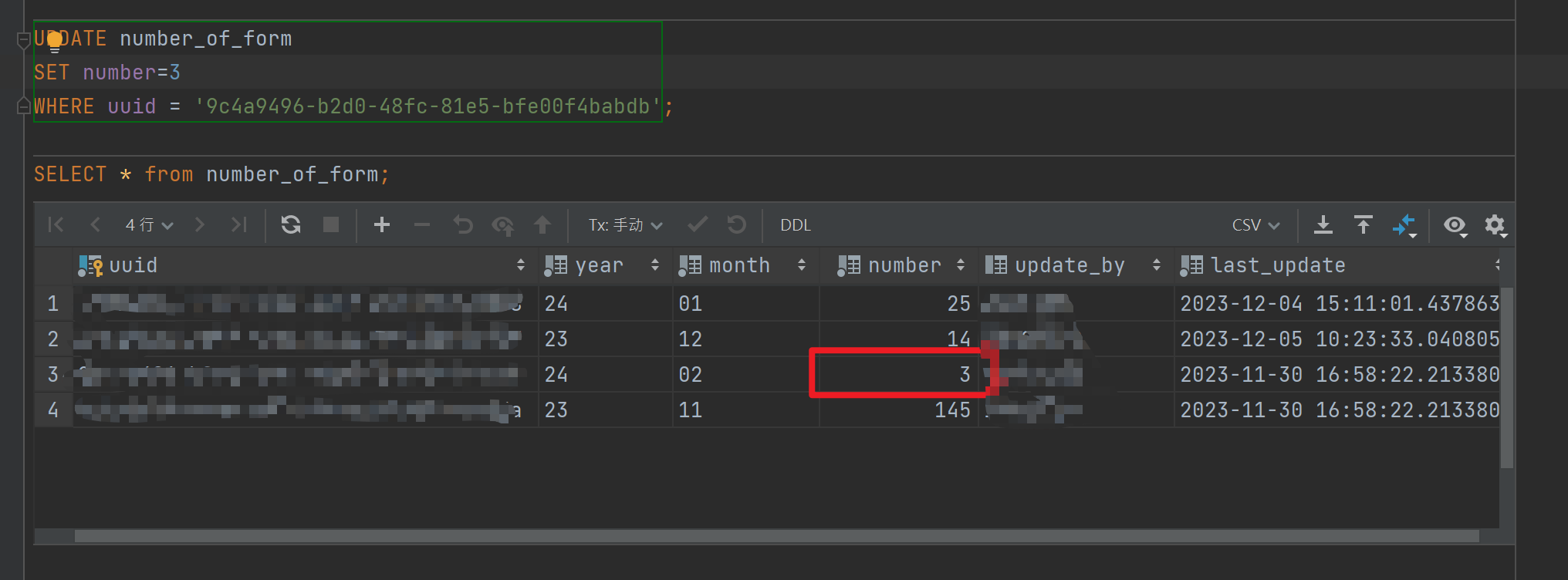
Task: Open the Tx: 手动 transaction mode dropdown
Action: tap(623, 224)
